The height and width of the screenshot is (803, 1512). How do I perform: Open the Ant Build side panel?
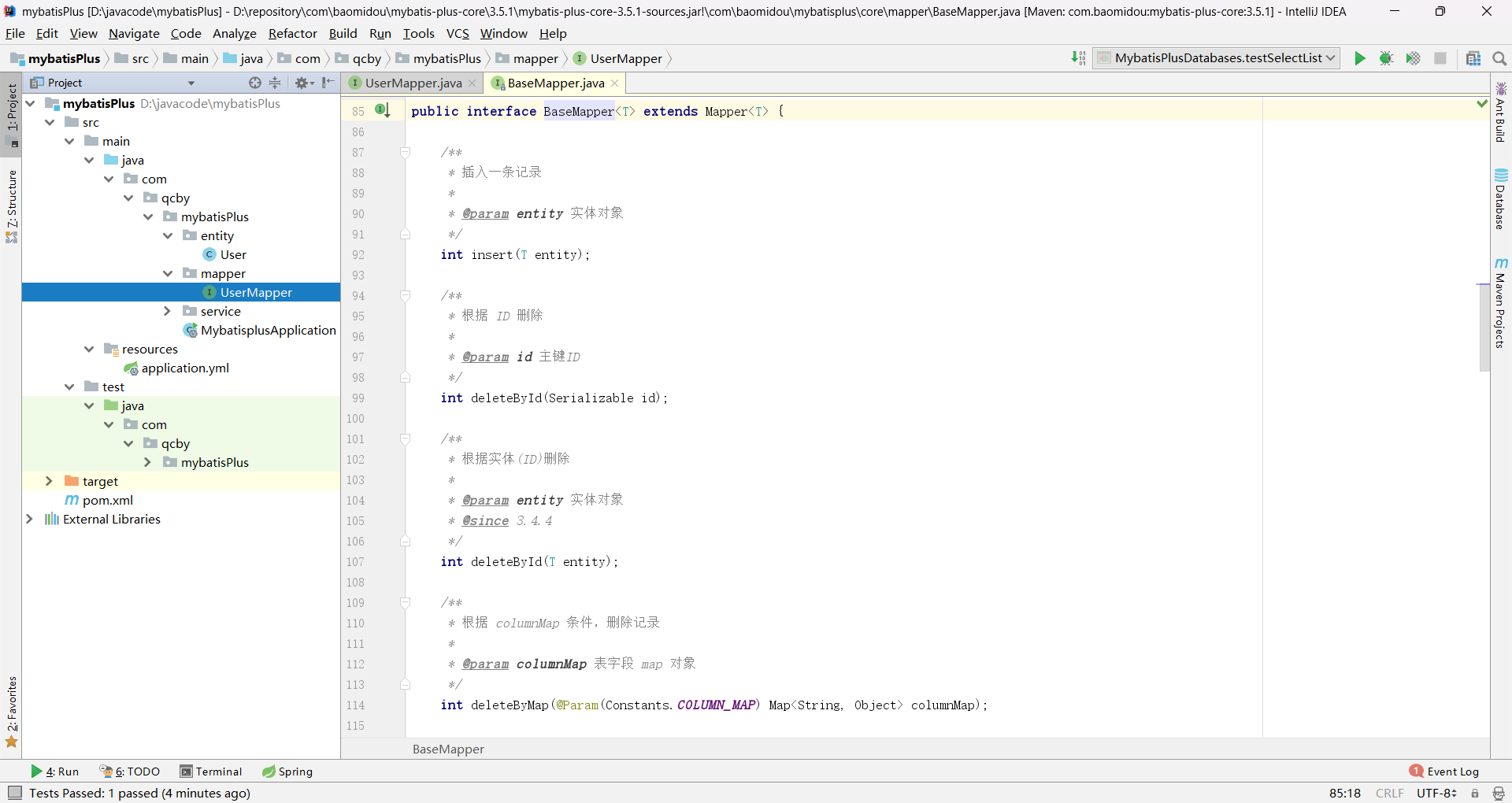point(1501,113)
